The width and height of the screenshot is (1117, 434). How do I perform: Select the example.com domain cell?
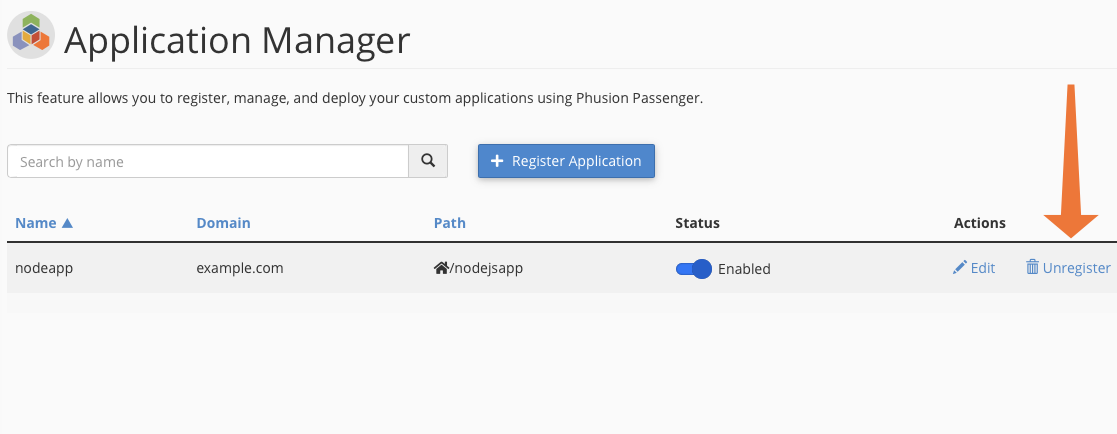pyautogui.click(x=240, y=268)
